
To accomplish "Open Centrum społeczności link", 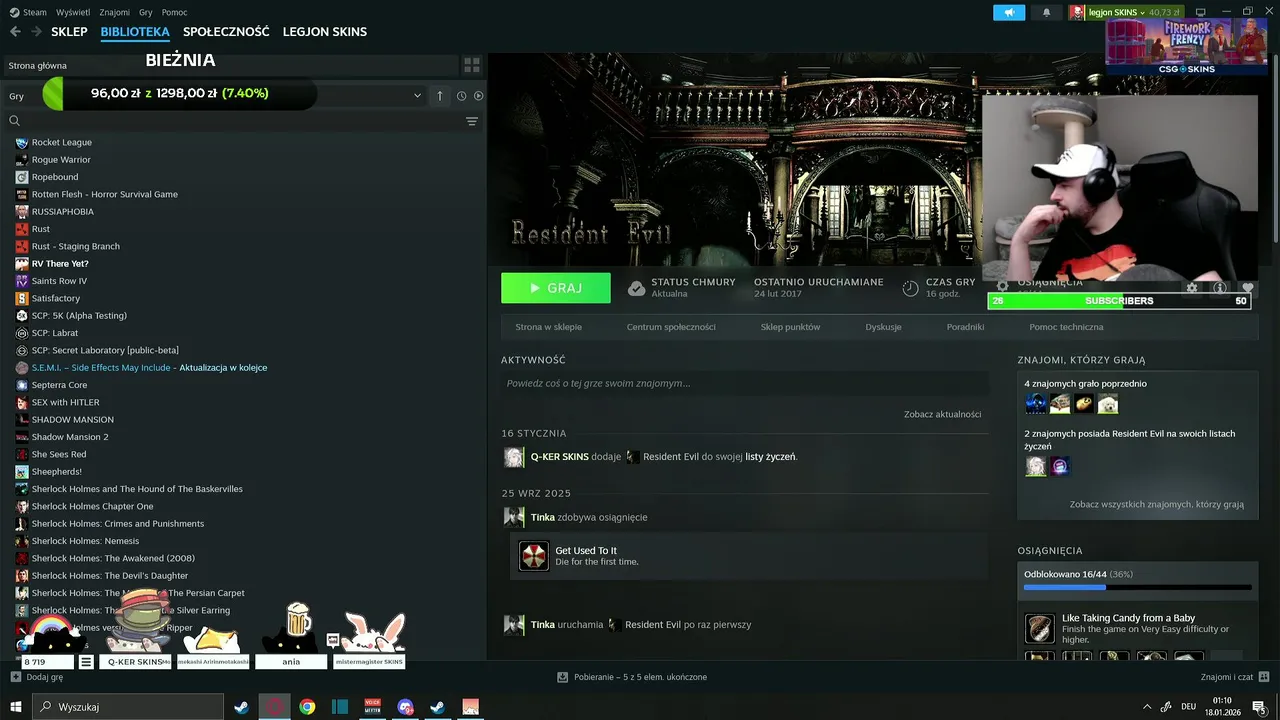I will [671, 327].
